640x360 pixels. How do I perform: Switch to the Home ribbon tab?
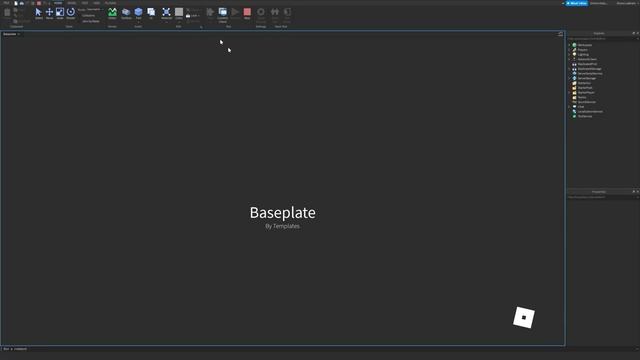pyautogui.click(x=58, y=3)
